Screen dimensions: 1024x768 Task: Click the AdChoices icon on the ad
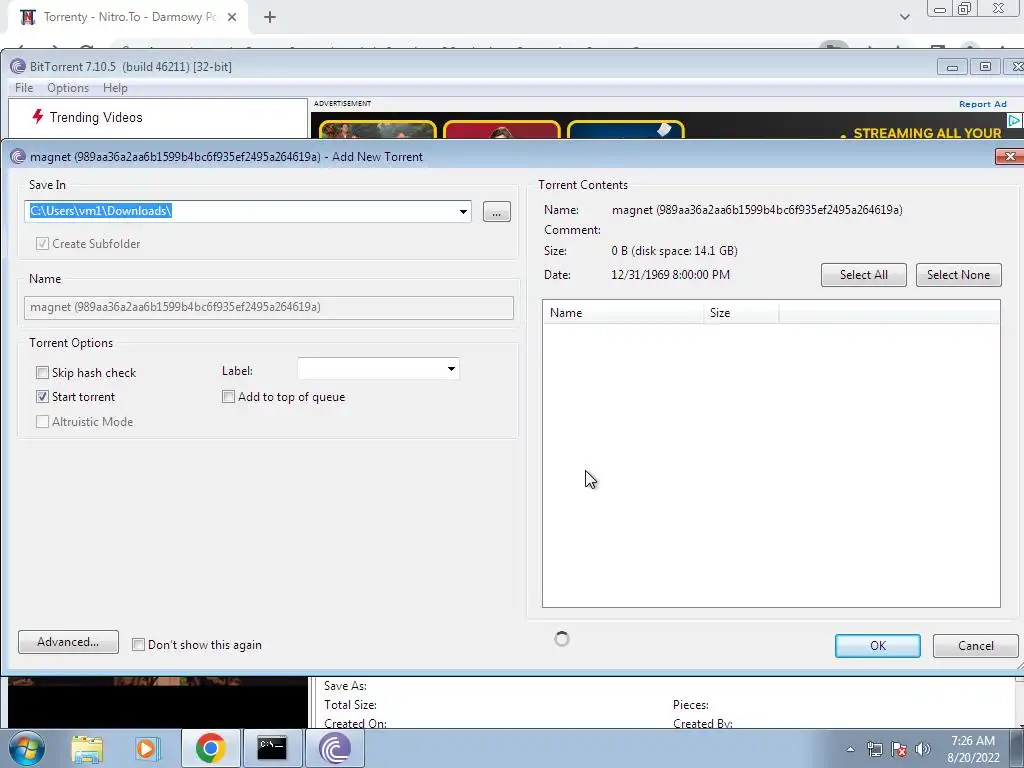[1014, 121]
